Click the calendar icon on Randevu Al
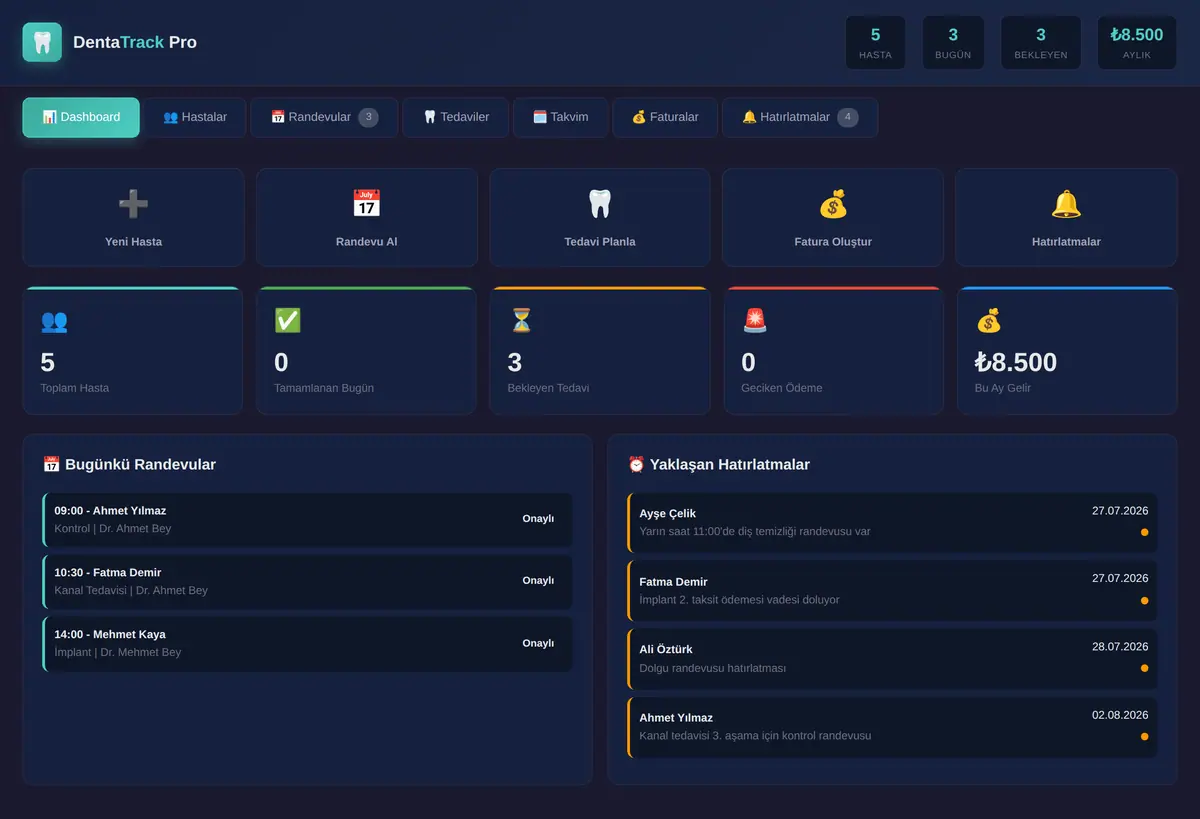Image resolution: width=1200 pixels, height=819 pixels. tap(366, 204)
